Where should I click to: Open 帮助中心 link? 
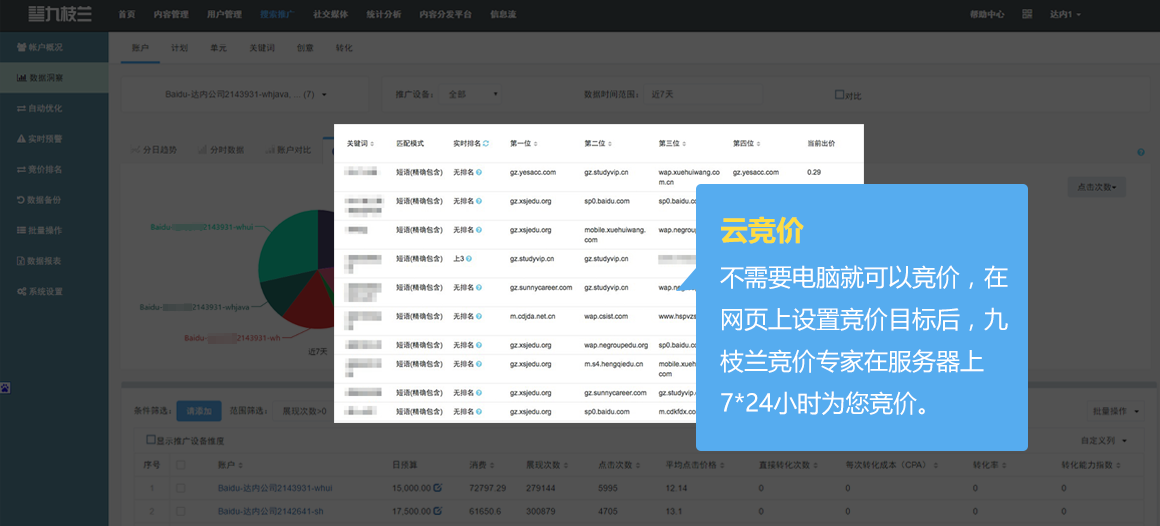(x=986, y=14)
